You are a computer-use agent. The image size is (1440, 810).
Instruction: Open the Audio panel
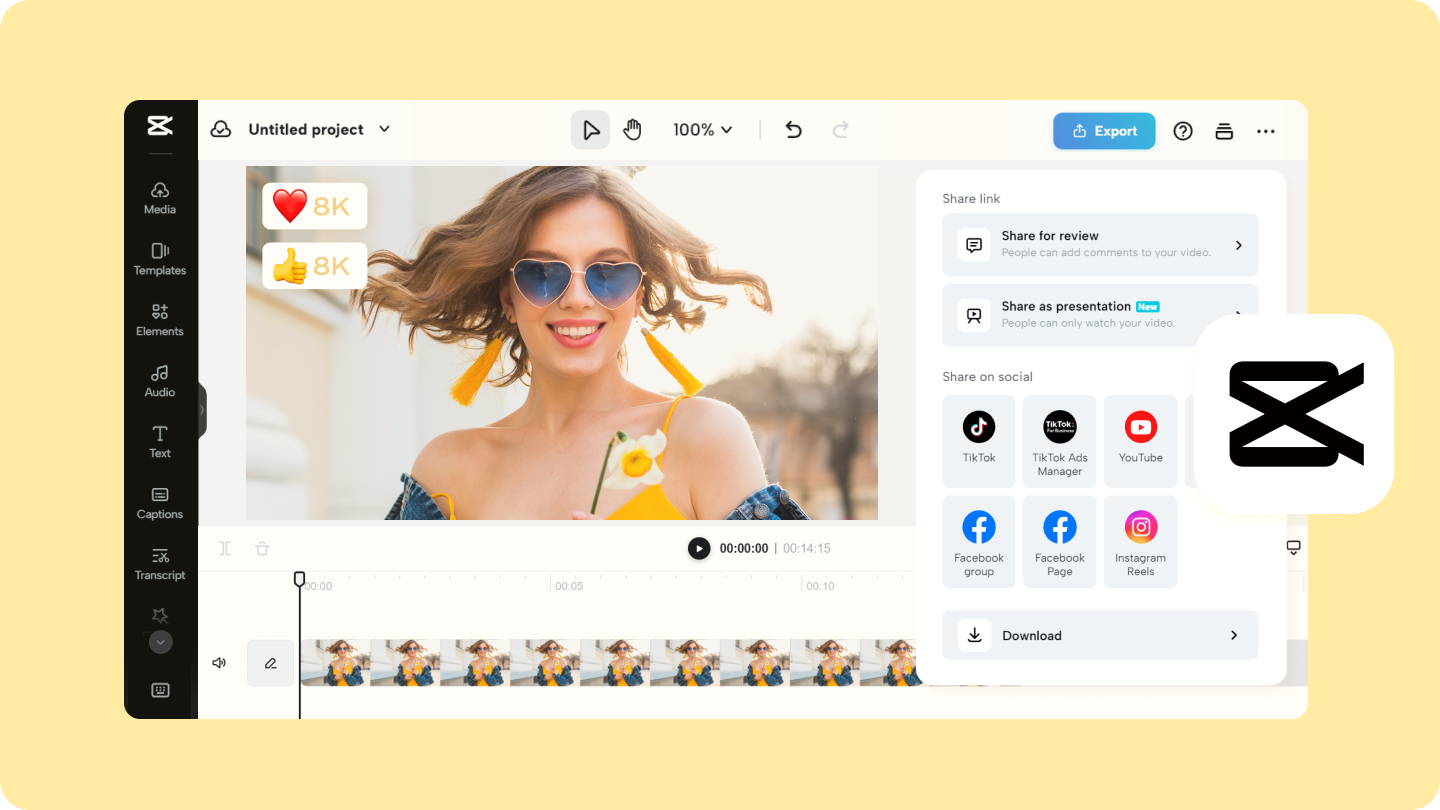pos(159,382)
